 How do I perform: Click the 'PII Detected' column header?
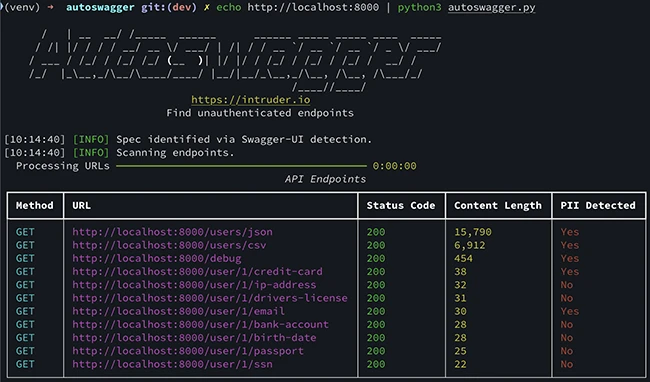598,206
